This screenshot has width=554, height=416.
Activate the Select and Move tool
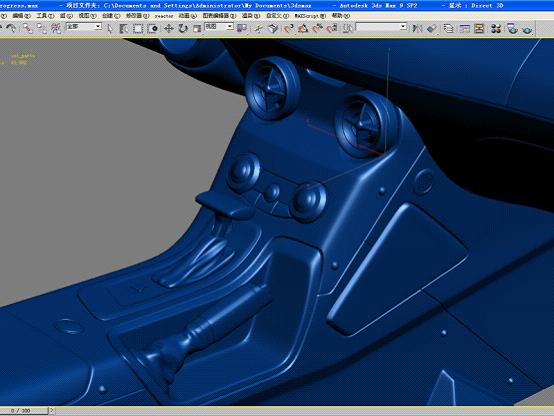pyautogui.click(x=169, y=28)
